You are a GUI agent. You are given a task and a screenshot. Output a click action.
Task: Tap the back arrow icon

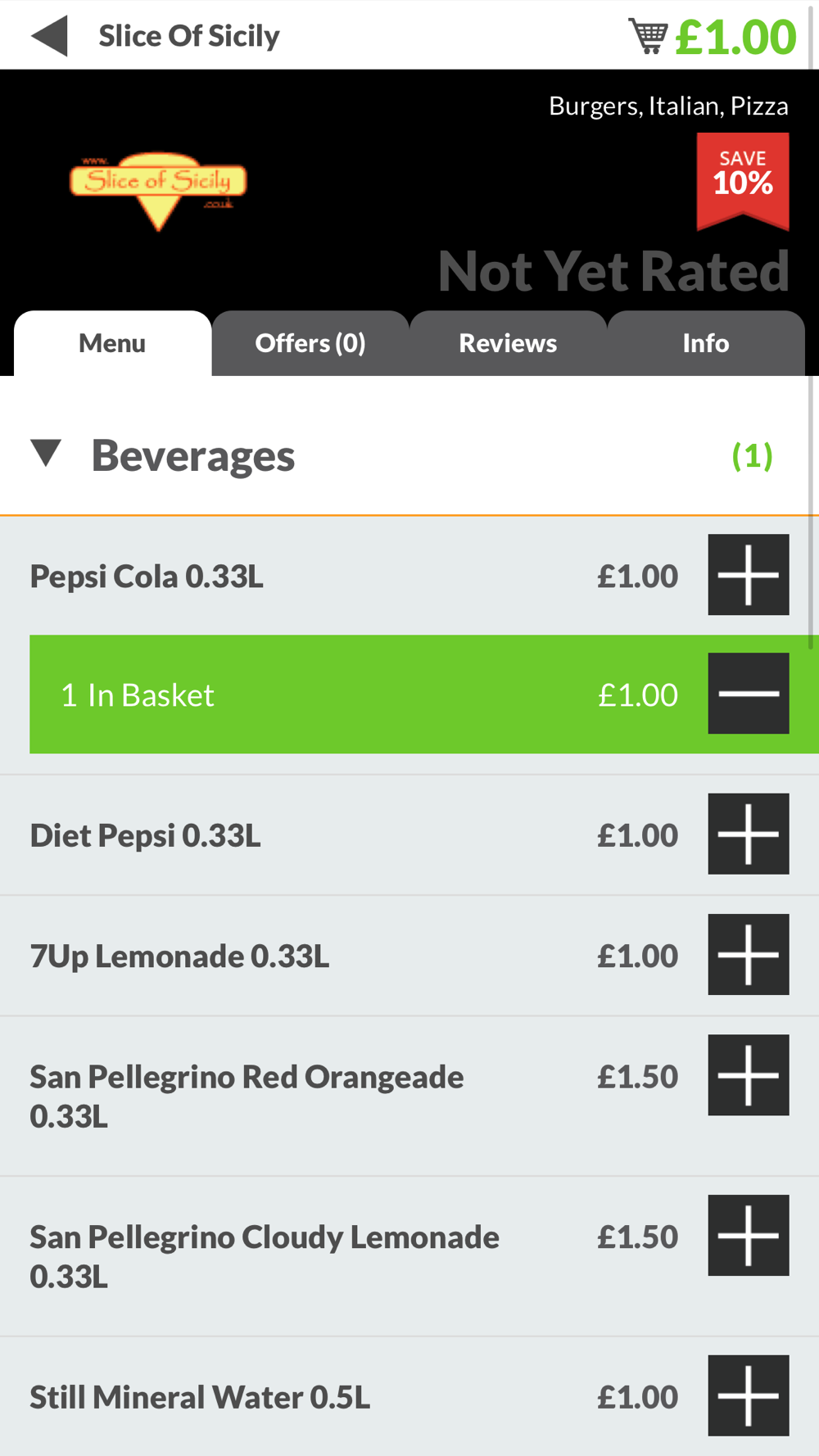(50, 37)
